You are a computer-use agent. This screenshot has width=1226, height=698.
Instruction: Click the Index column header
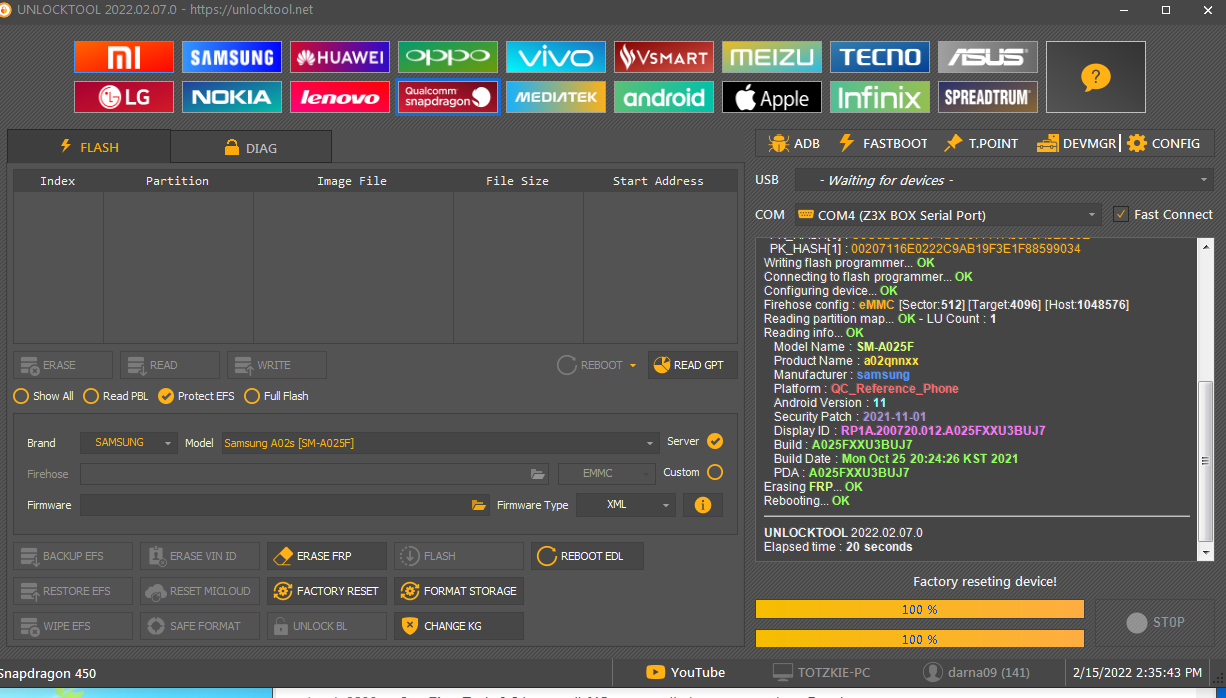tap(58, 181)
